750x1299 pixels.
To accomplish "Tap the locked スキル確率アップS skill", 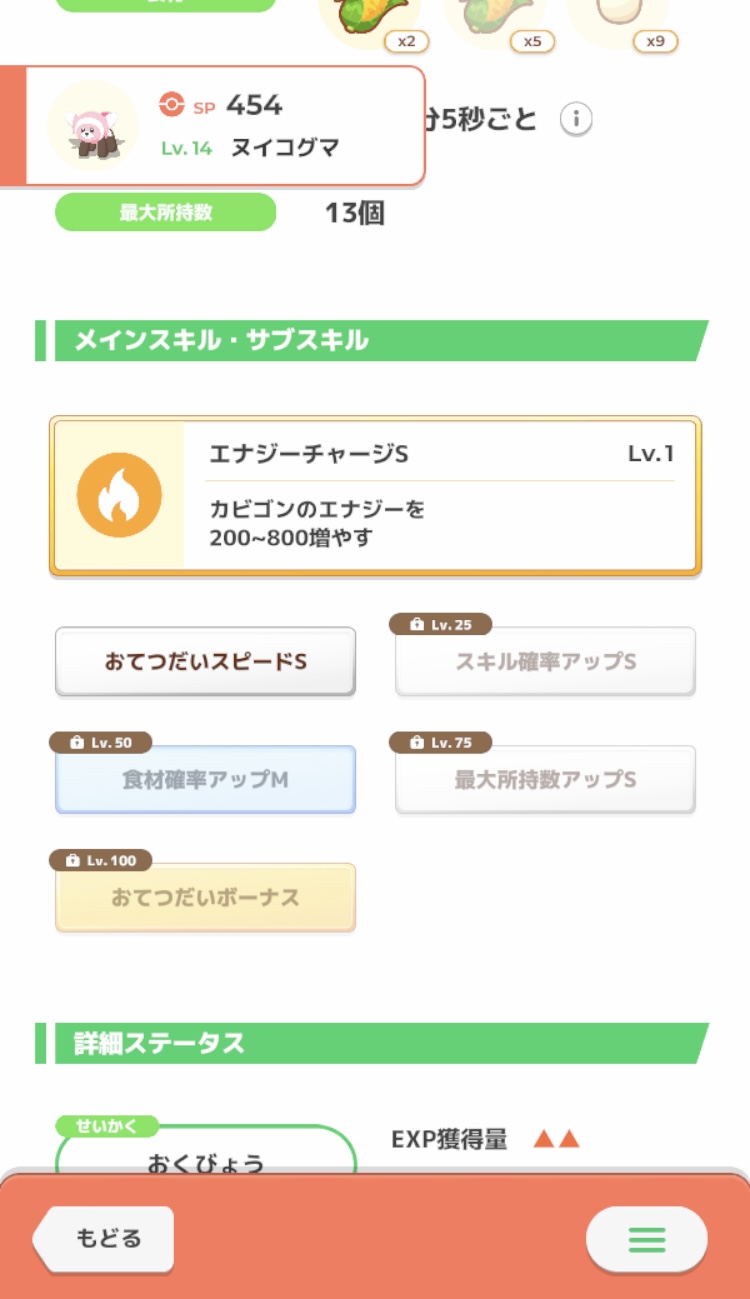I will [545, 662].
